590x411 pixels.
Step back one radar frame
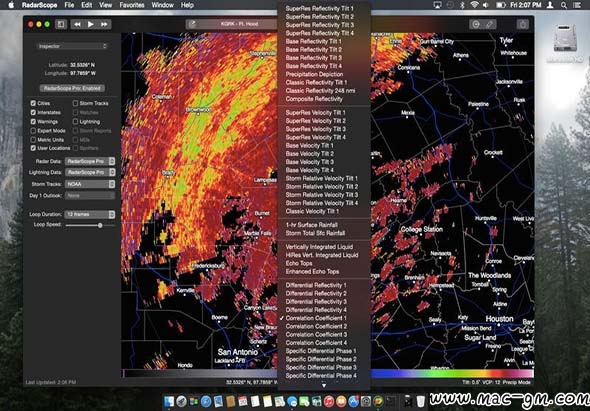(x=77, y=24)
